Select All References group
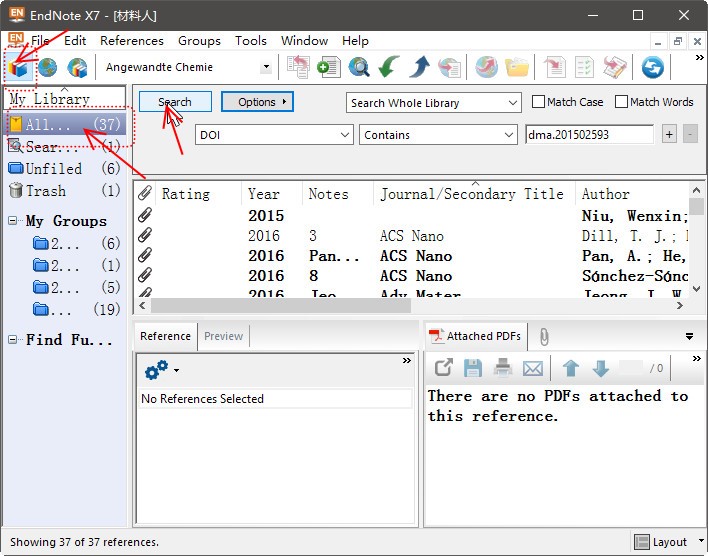The image size is (708, 556). [65, 124]
